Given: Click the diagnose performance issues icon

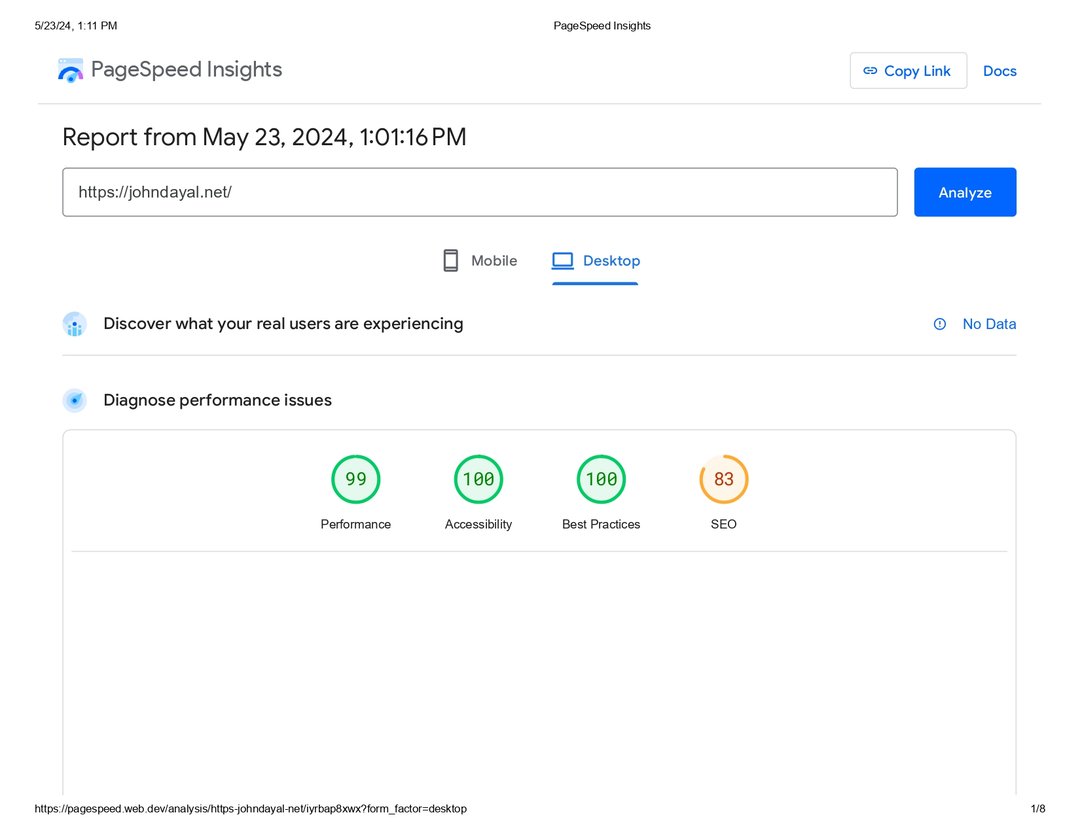Looking at the screenshot, I should coord(74,400).
